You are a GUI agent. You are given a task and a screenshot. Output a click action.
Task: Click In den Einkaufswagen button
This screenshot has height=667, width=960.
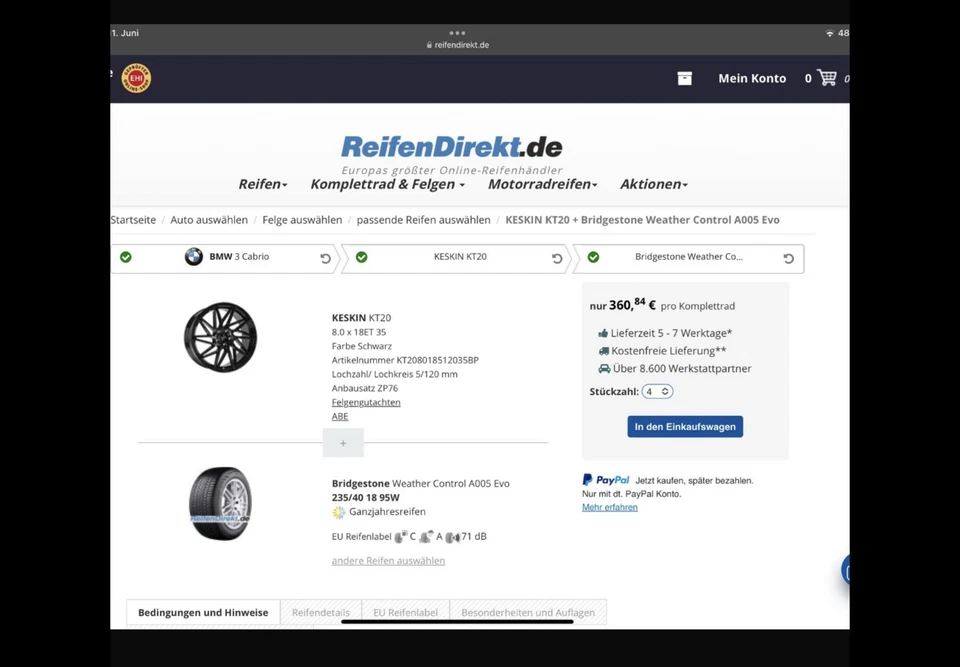[684, 426]
